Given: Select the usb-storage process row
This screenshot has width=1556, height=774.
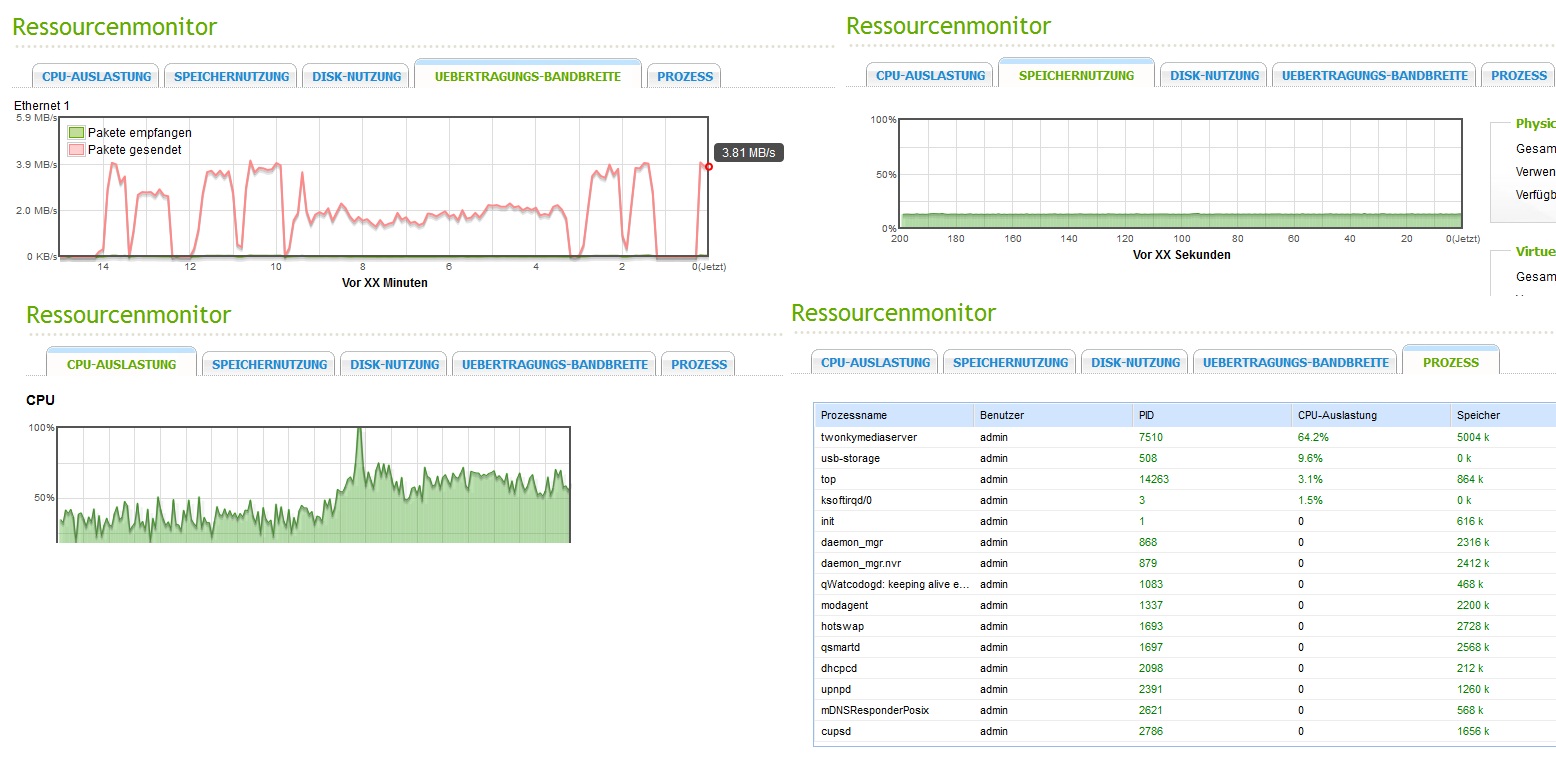Looking at the screenshot, I should tap(1185, 458).
